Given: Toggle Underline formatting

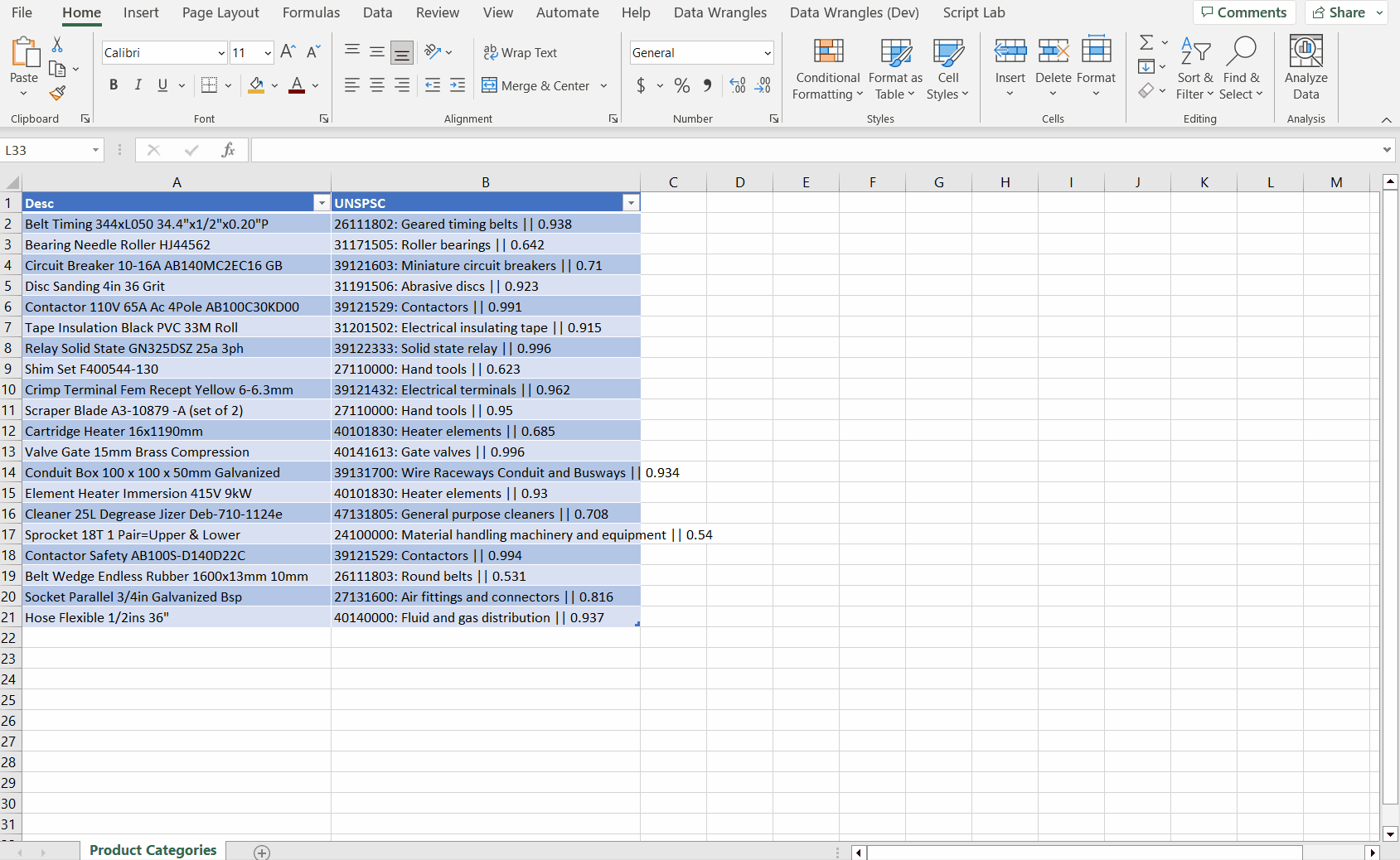Looking at the screenshot, I should (162, 85).
